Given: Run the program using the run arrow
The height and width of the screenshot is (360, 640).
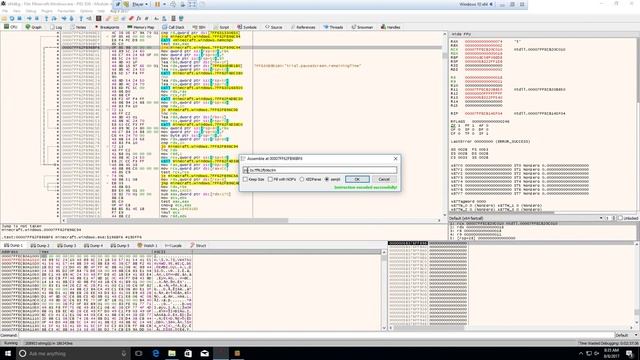Looking at the screenshot, I should [x=29, y=18].
